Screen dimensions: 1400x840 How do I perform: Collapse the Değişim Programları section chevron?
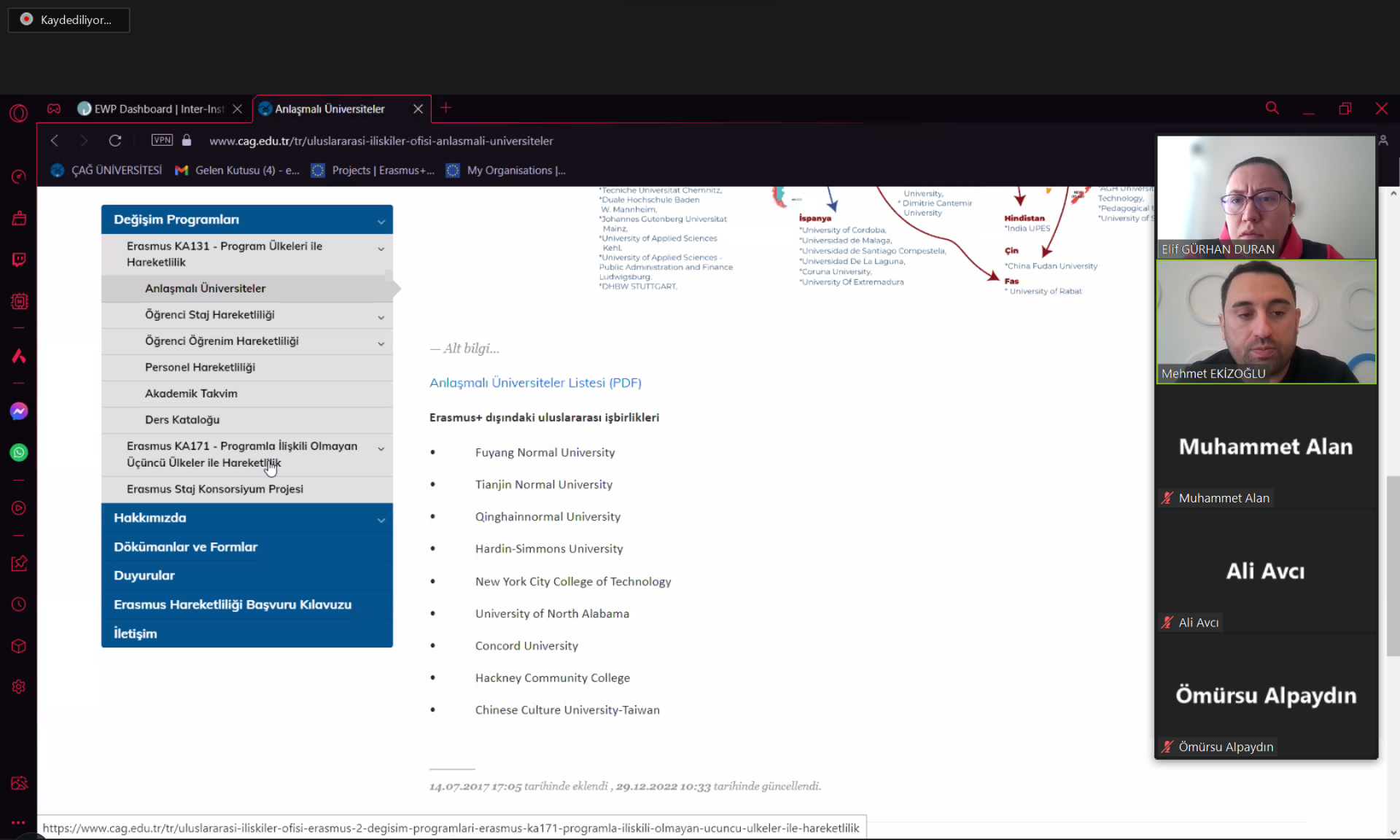(x=381, y=221)
